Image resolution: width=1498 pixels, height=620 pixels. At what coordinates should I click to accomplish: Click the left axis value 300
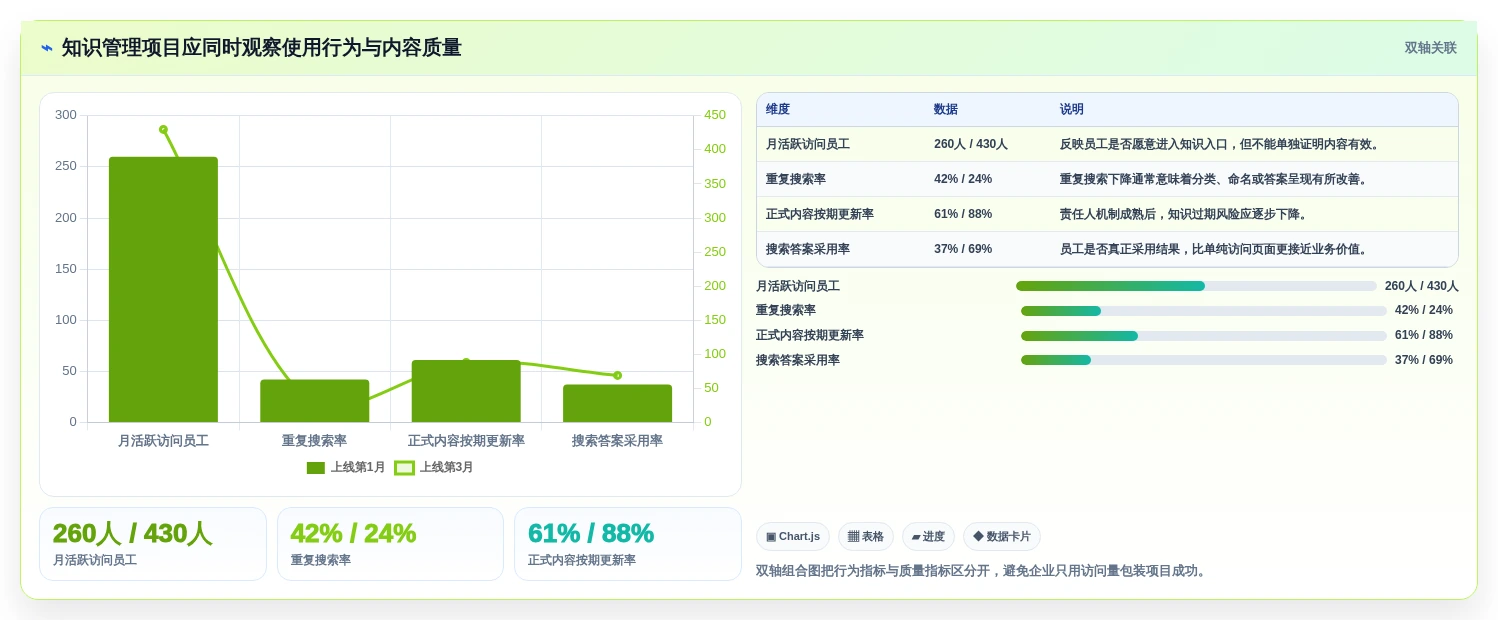pyautogui.click(x=66, y=115)
